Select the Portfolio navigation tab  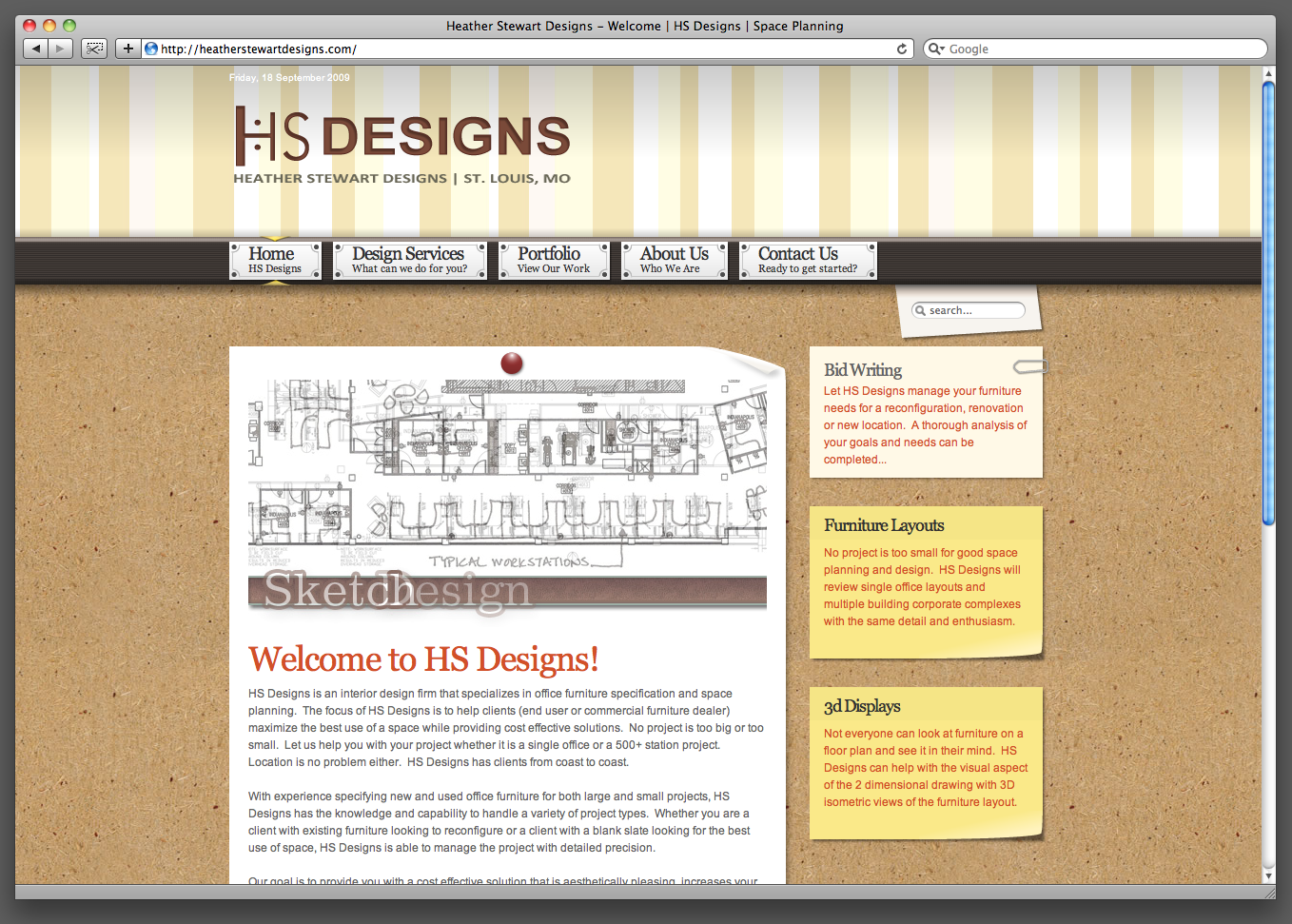tap(554, 260)
